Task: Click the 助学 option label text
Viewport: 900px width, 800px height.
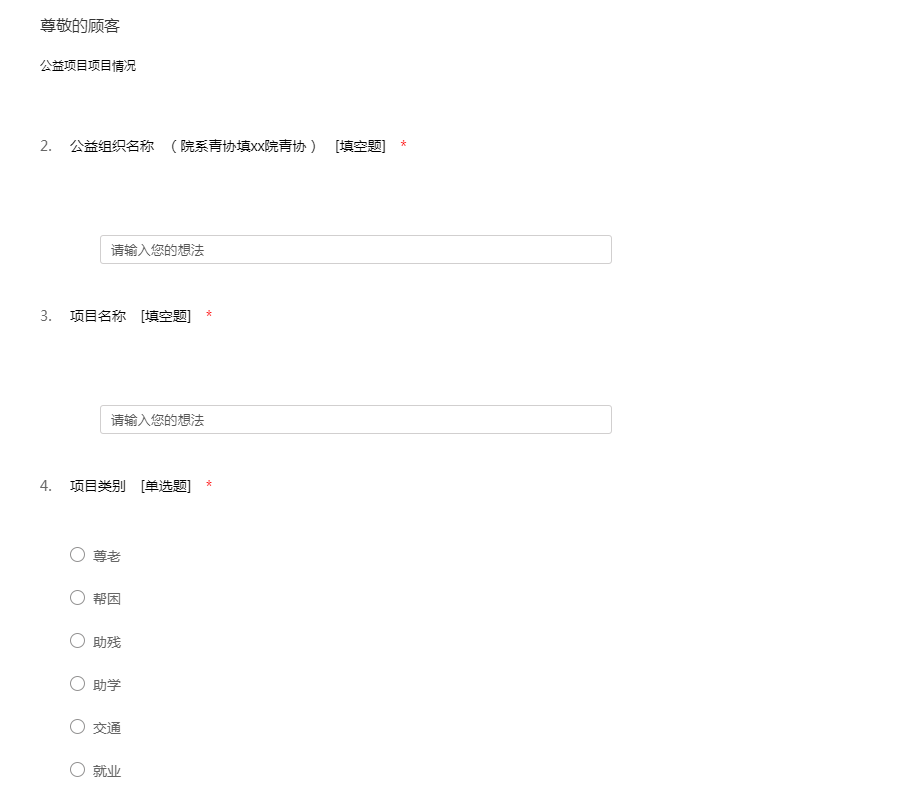Action: pos(107,685)
